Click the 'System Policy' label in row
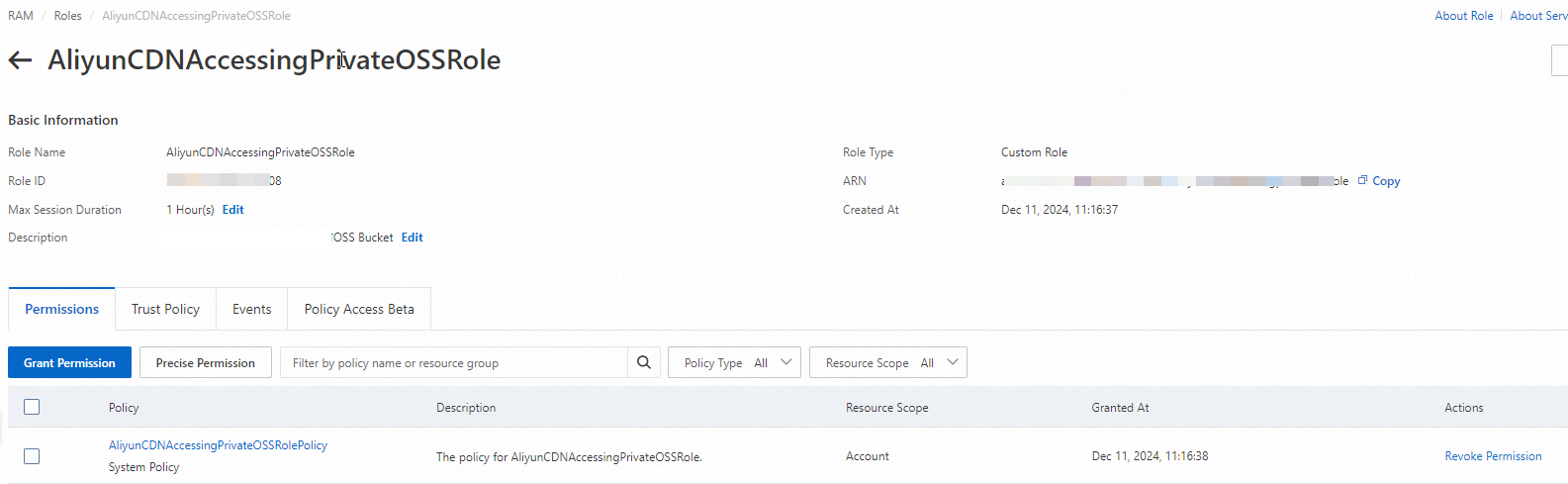The height and width of the screenshot is (484, 1568). click(x=143, y=467)
